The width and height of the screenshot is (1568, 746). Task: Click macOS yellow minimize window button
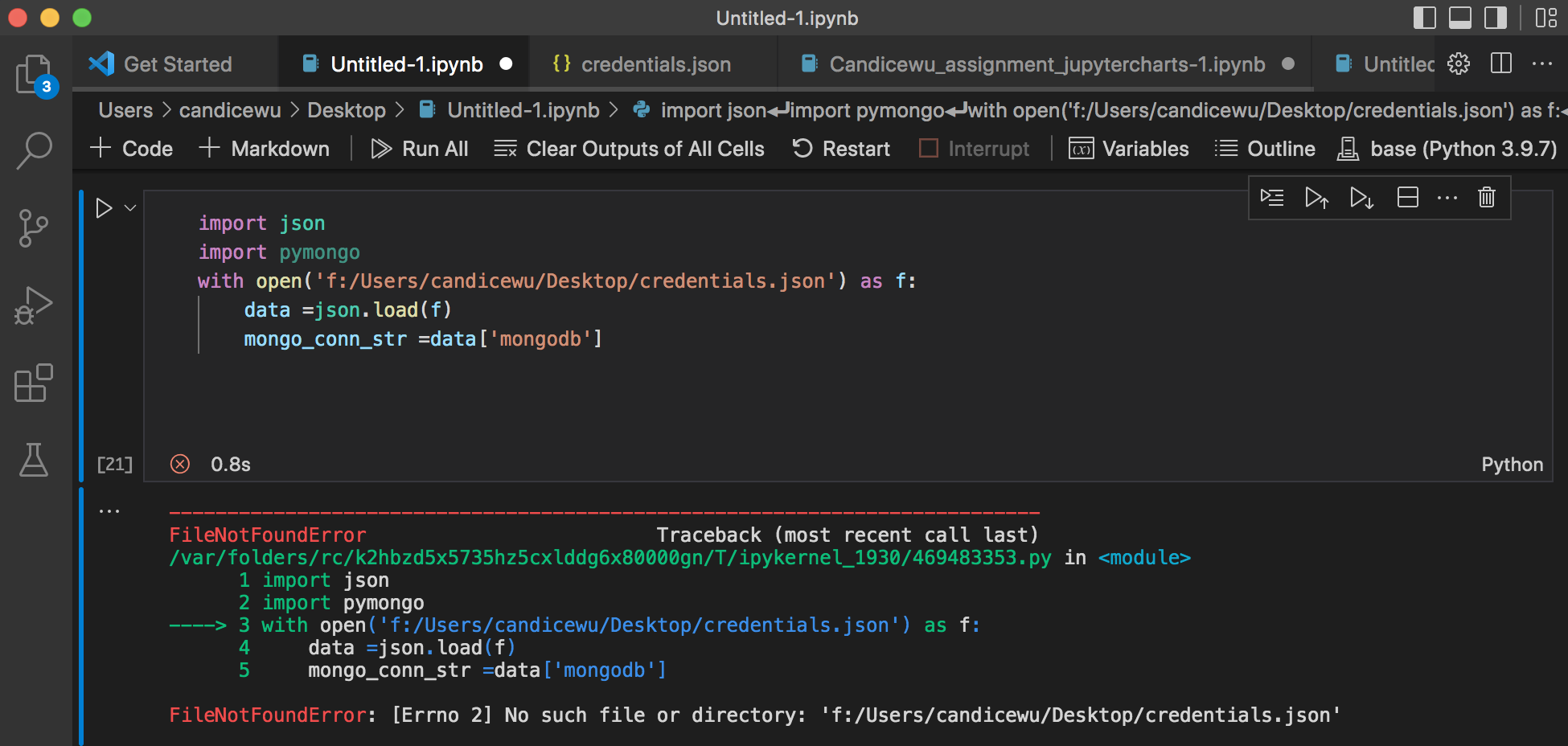(50, 18)
